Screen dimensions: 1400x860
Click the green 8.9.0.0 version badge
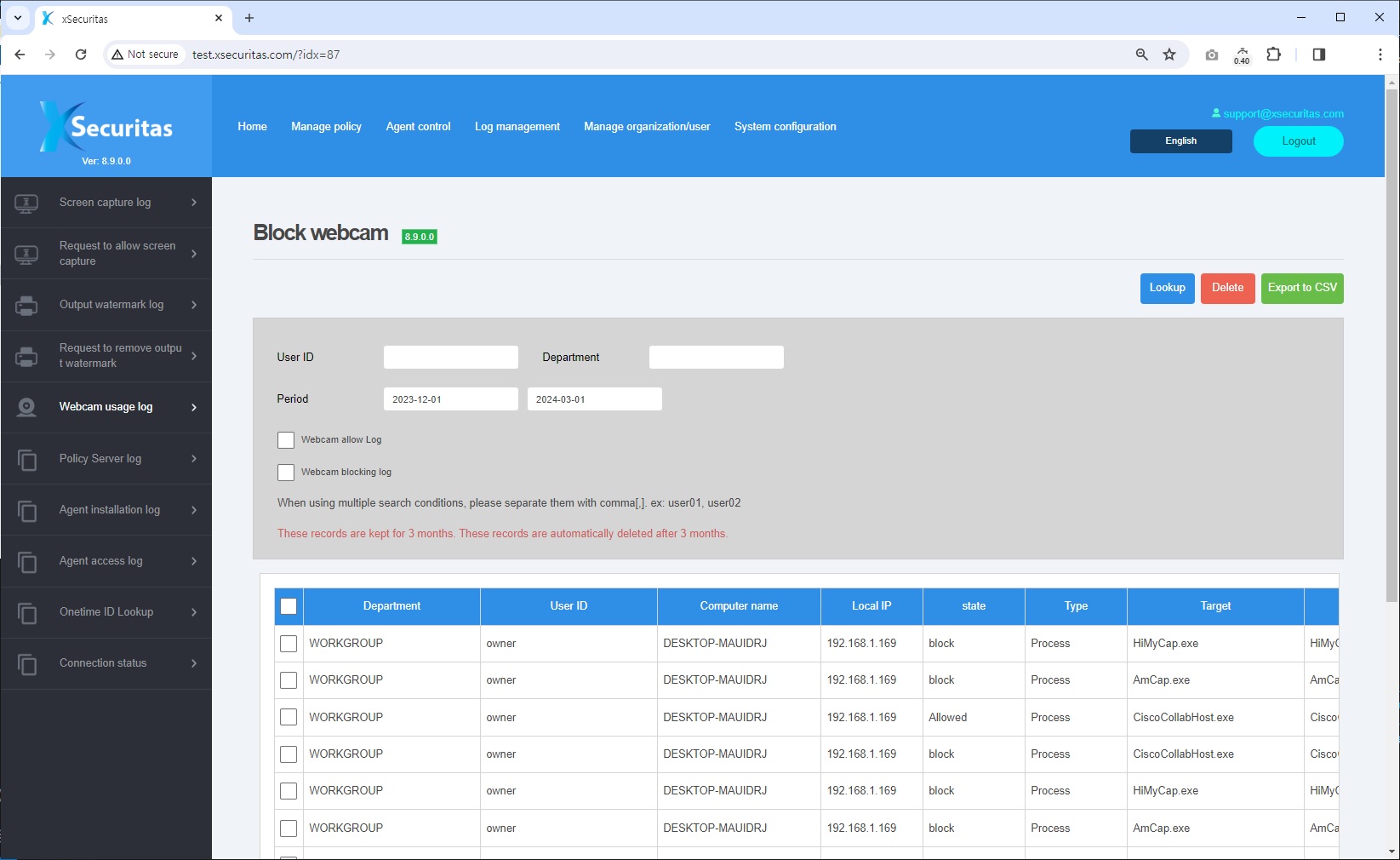click(x=419, y=236)
